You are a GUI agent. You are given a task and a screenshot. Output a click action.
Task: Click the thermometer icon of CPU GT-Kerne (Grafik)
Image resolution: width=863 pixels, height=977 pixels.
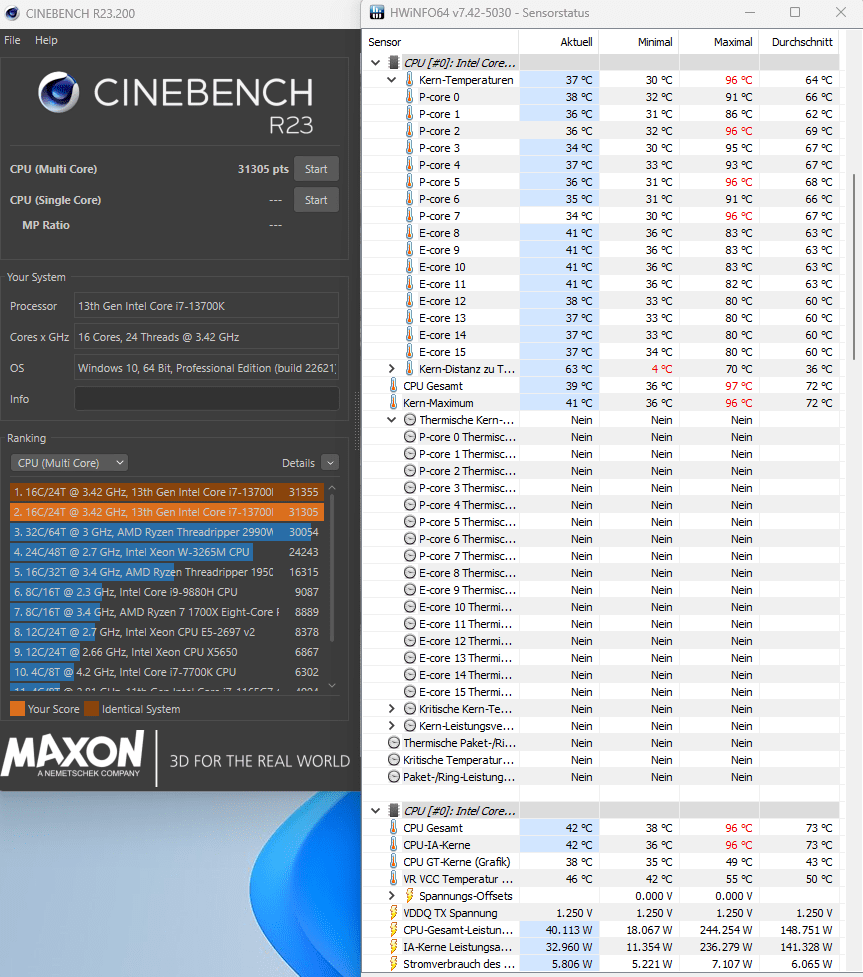393,862
